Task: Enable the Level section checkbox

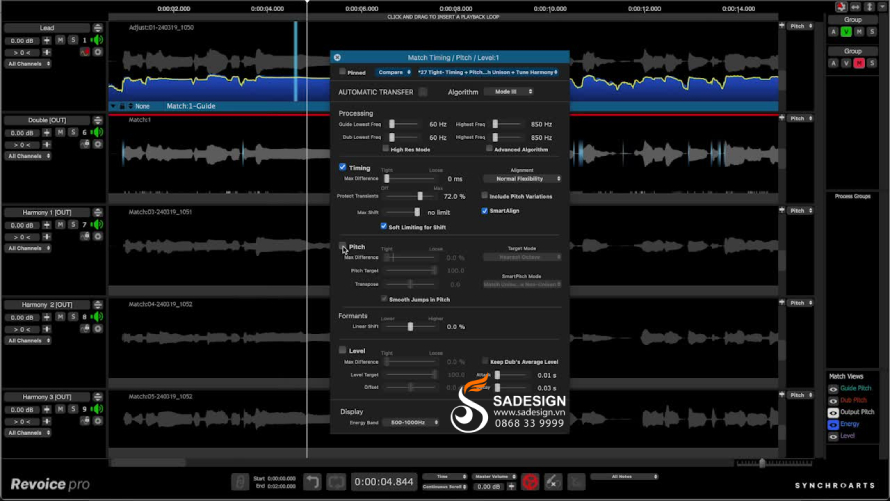Action: pyautogui.click(x=342, y=350)
